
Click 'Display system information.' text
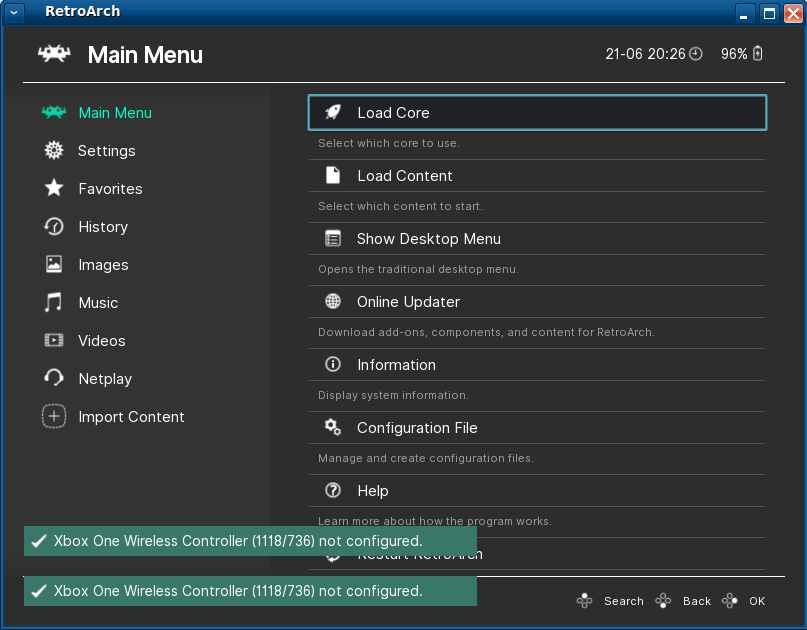(393, 395)
